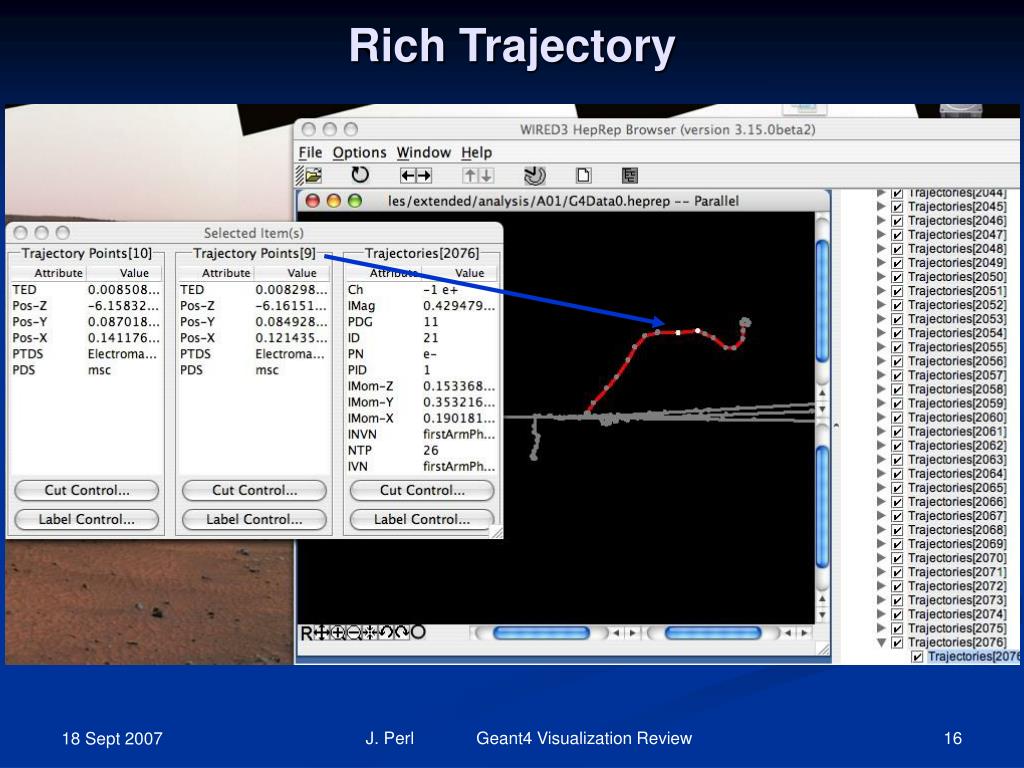The height and width of the screenshot is (768, 1024).
Task: Click the upper blue vertical scrollbar thumb
Action: click(822, 300)
